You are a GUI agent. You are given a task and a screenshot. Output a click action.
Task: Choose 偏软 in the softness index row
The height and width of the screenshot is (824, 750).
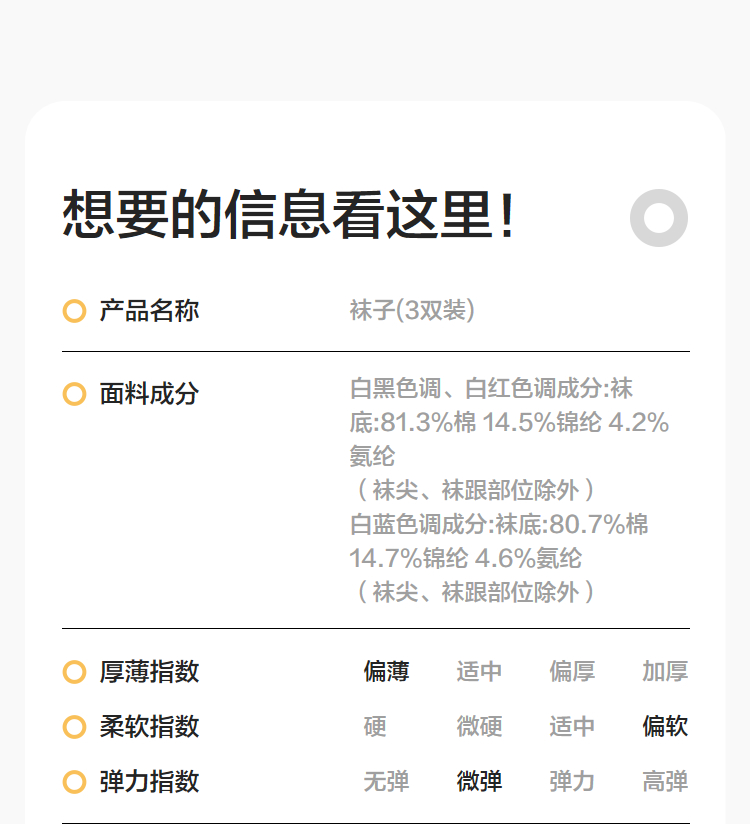[x=665, y=727]
